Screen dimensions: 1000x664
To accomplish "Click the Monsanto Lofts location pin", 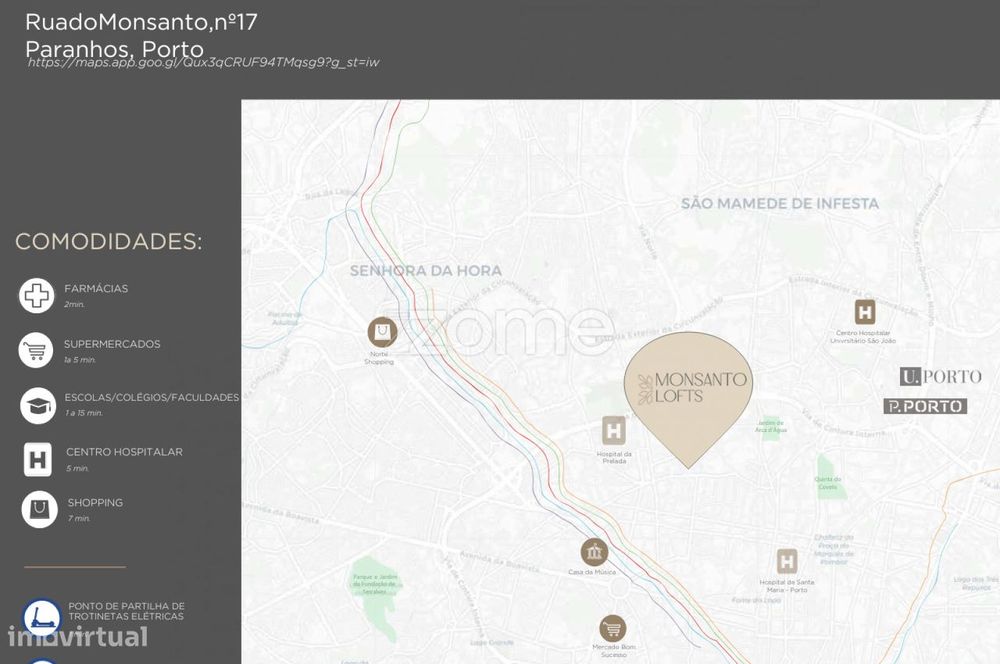I will click(x=688, y=399).
